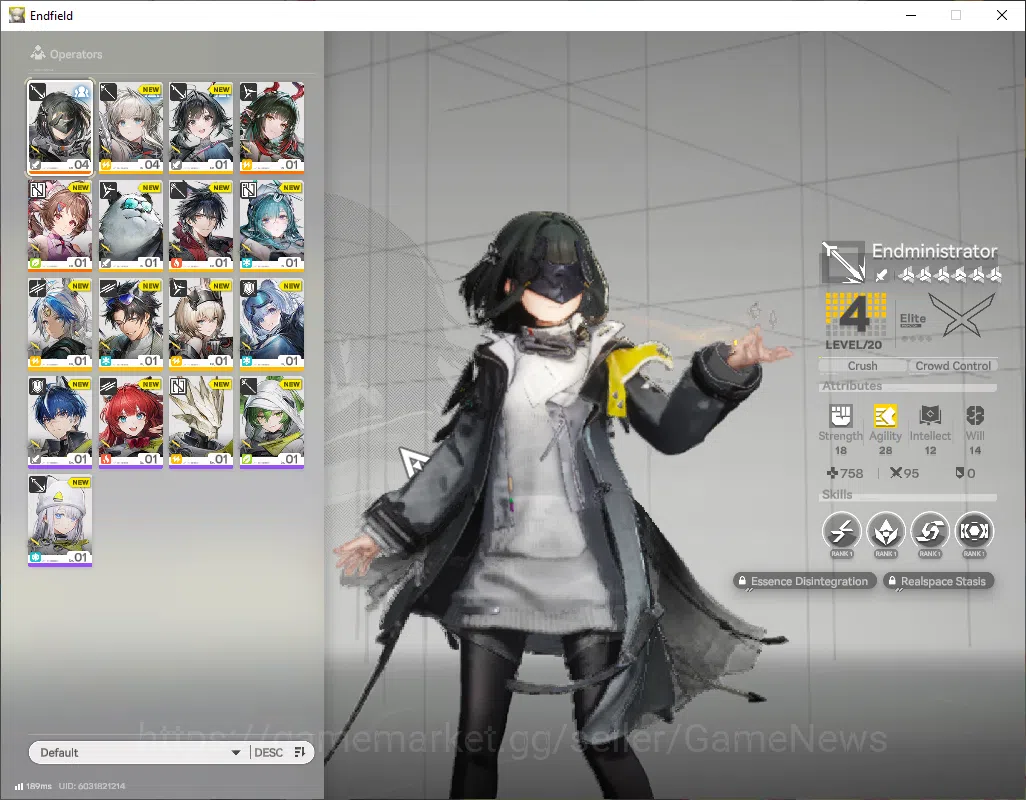Select the blonde operator with dark headgear
Image resolution: width=1026 pixels, height=800 pixels.
pos(201,324)
